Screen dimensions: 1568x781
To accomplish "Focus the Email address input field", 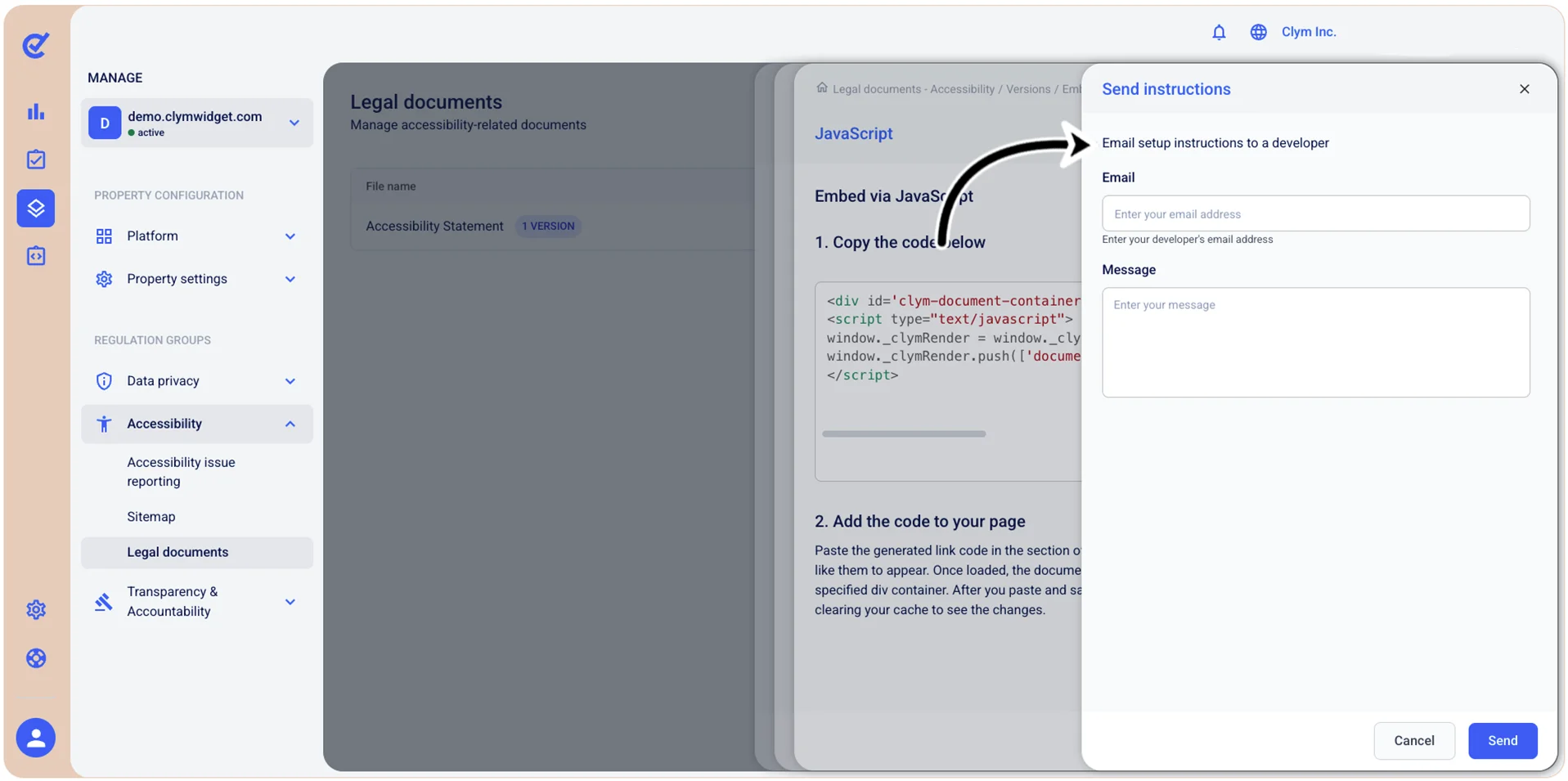I will [1315, 213].
